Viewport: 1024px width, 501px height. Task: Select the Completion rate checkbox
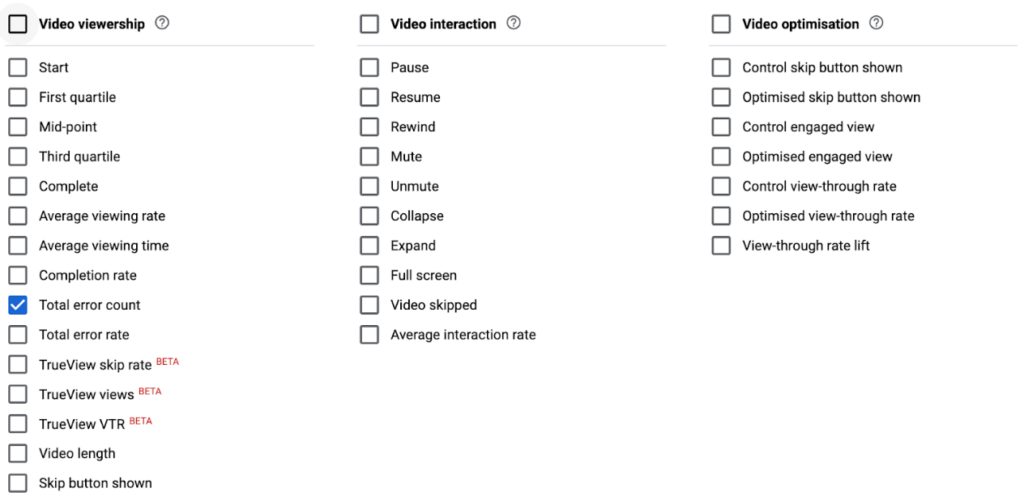(x=18, y=276)
